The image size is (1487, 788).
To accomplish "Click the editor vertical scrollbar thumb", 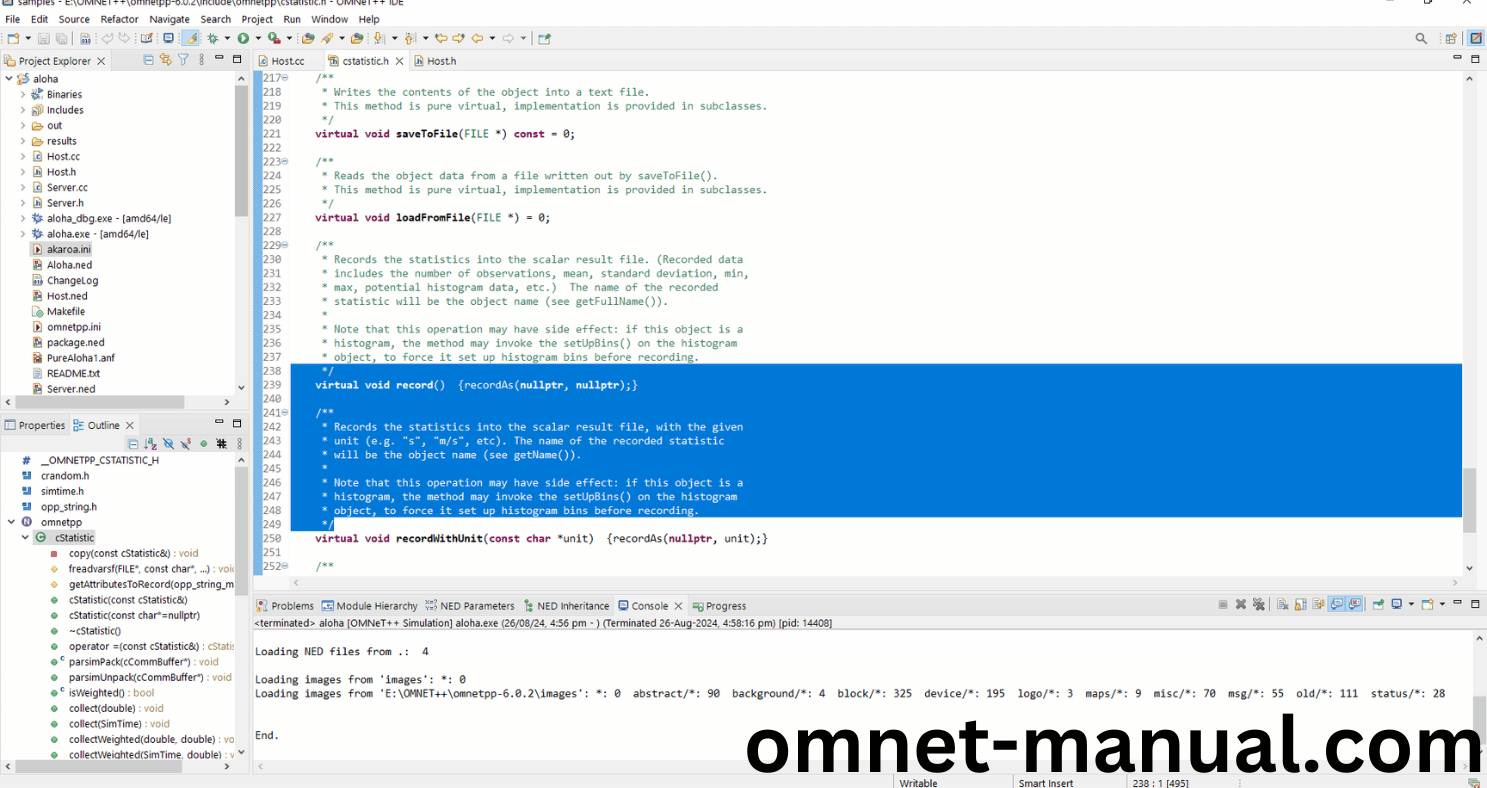I will (1469, 500).
